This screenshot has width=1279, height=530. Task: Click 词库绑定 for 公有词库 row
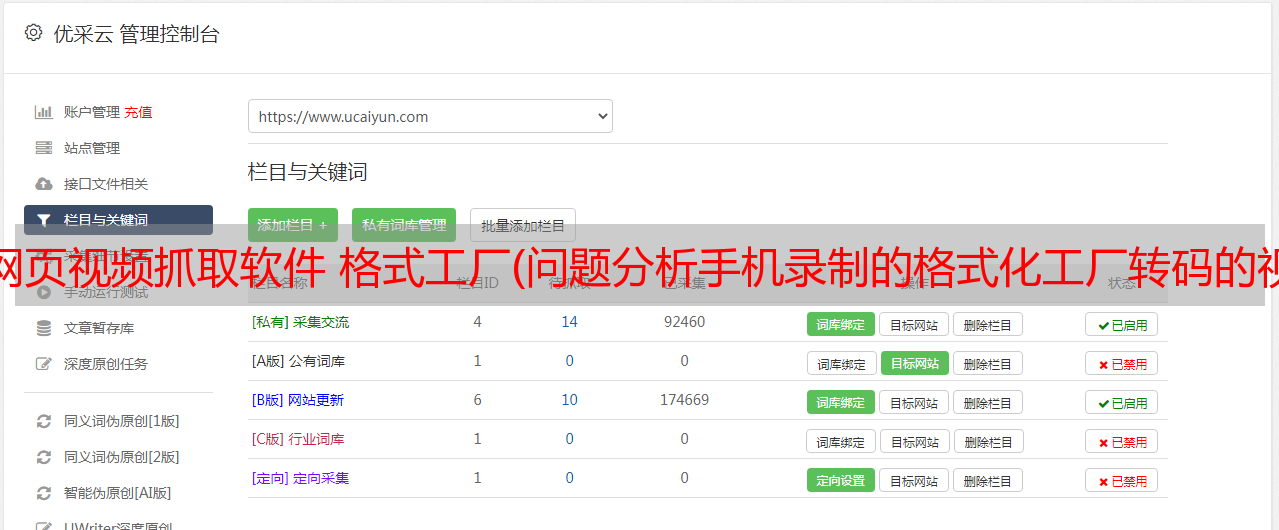tap(841, 363)
